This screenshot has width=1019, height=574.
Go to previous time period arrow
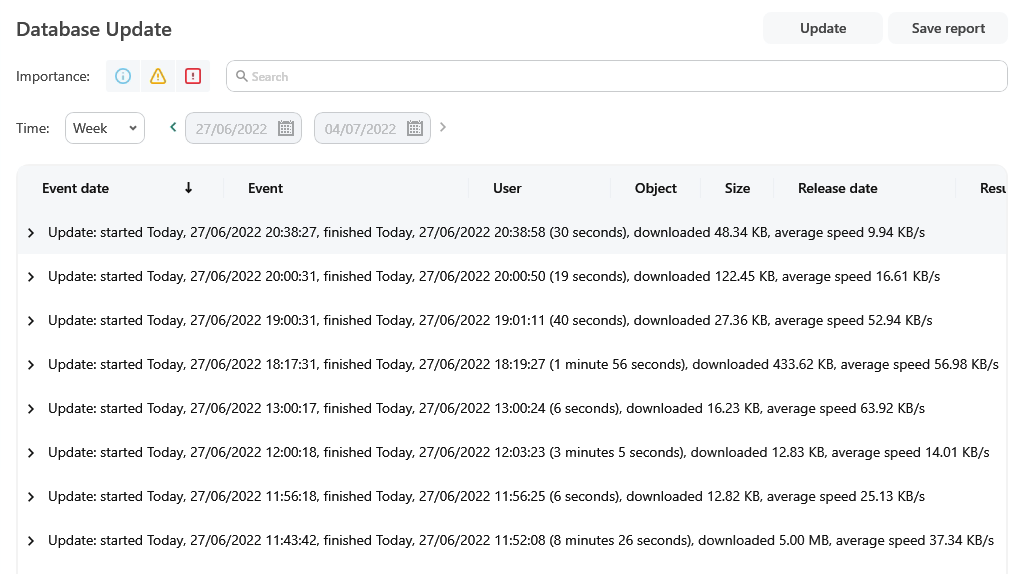[173, 127]
